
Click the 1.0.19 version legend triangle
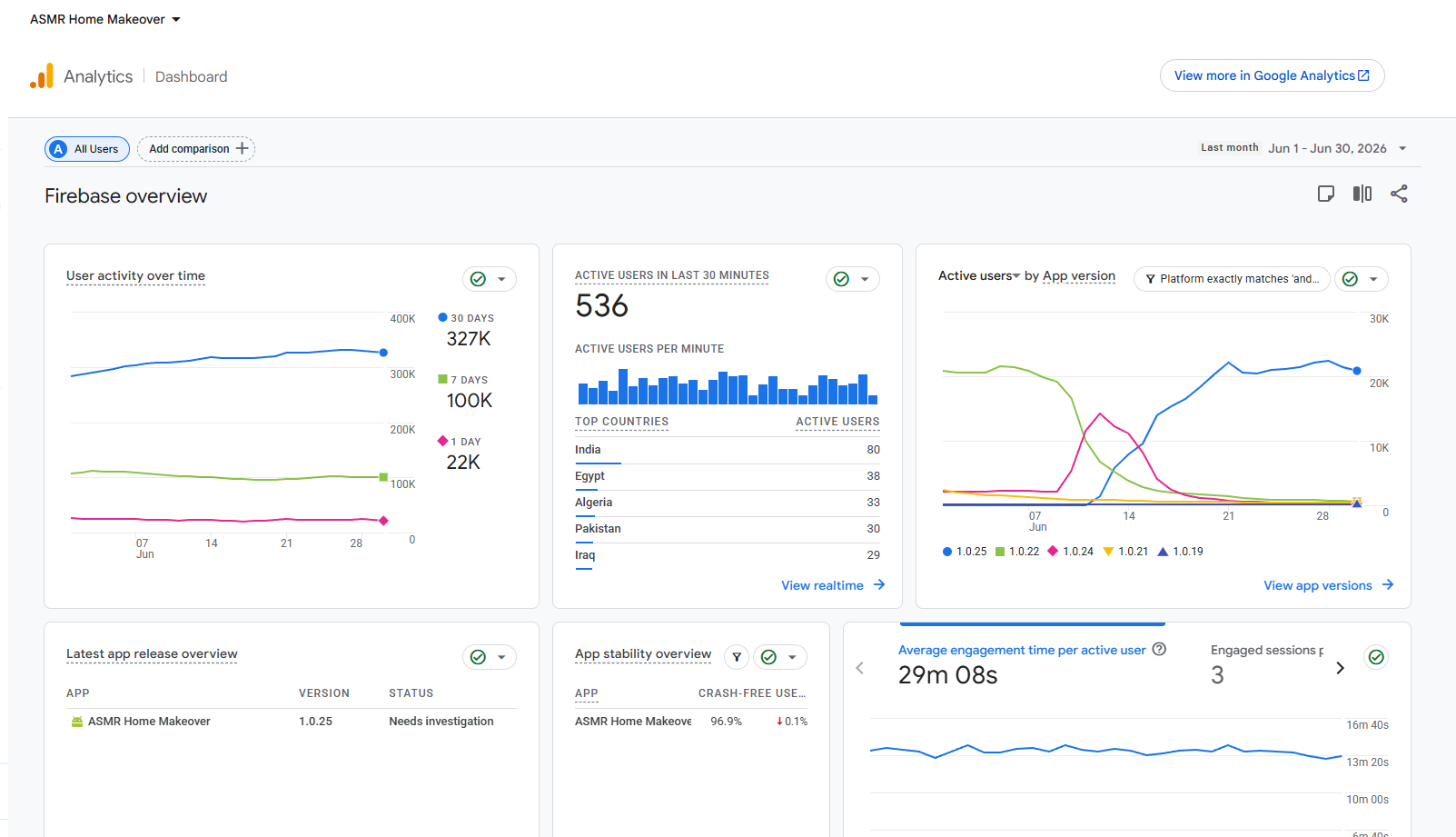click(1163, 552)
